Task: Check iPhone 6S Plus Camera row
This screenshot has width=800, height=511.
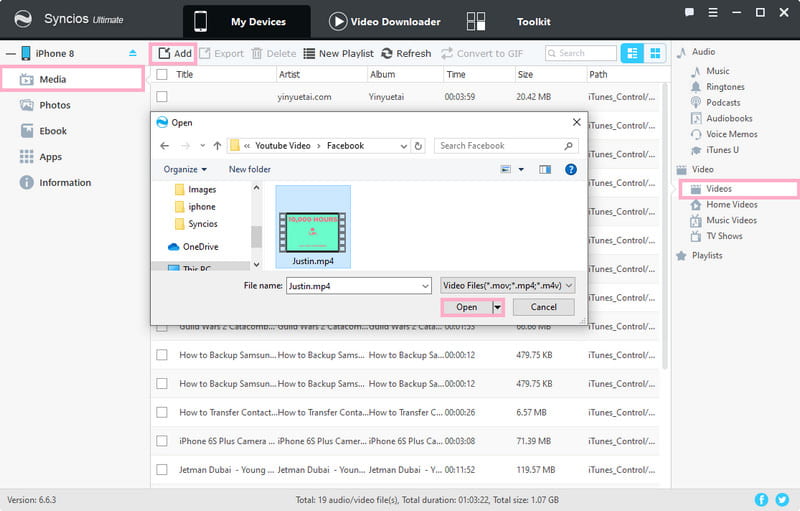Action: 162,441
